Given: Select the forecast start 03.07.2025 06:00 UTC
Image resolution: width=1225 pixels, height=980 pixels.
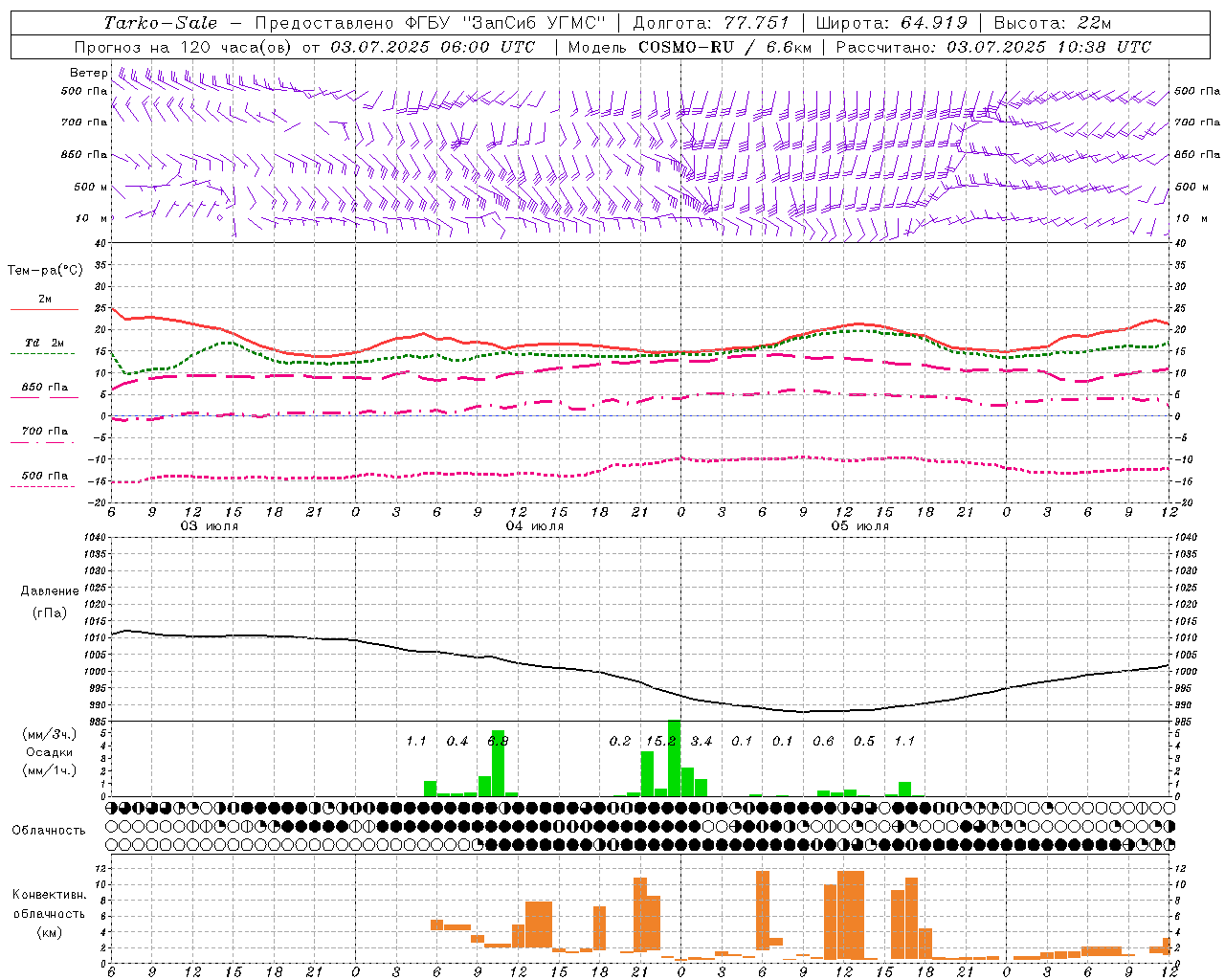Looking at the screenshot, I should [x=432, y=47].
